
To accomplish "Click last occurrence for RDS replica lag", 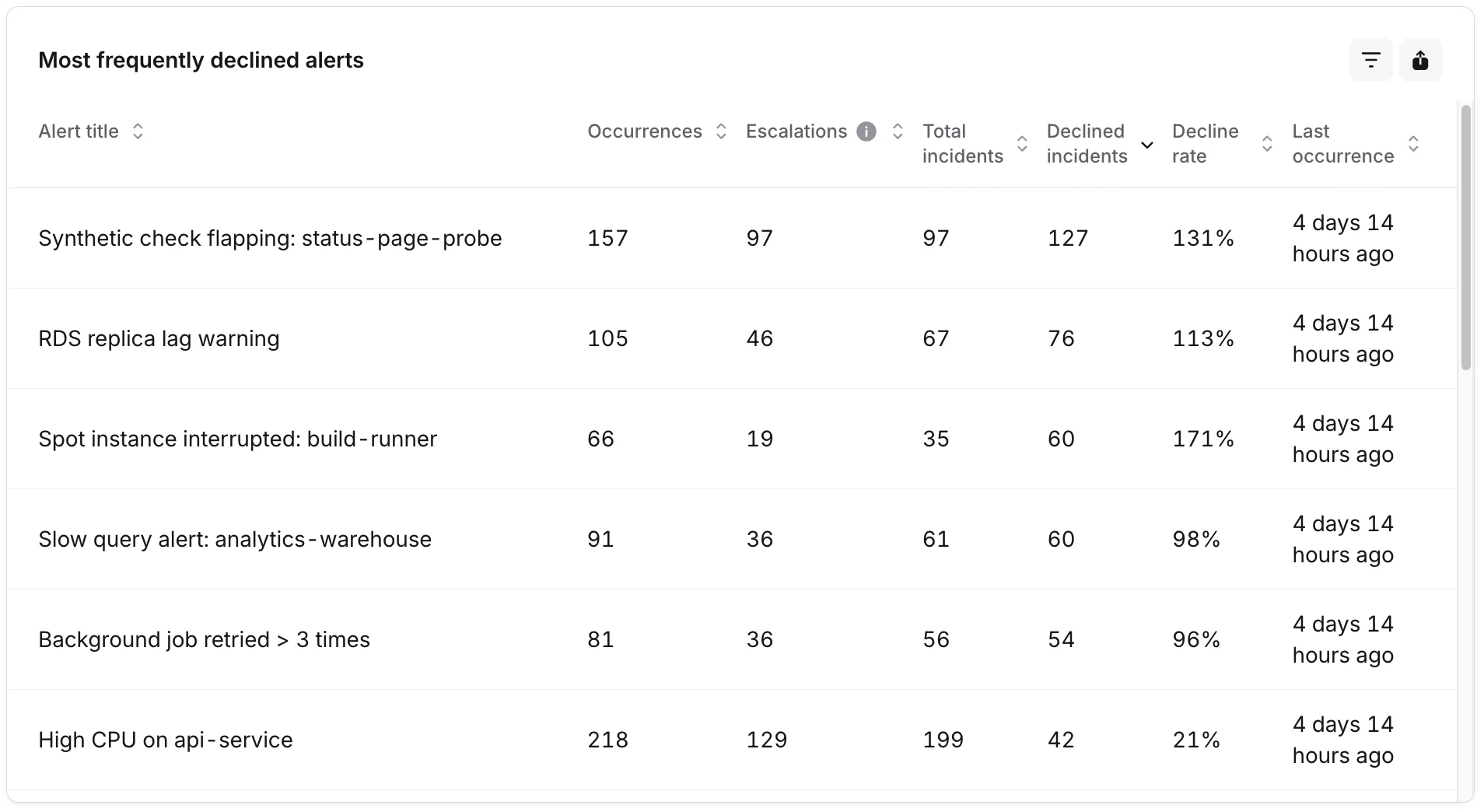I will [1343, 338].
